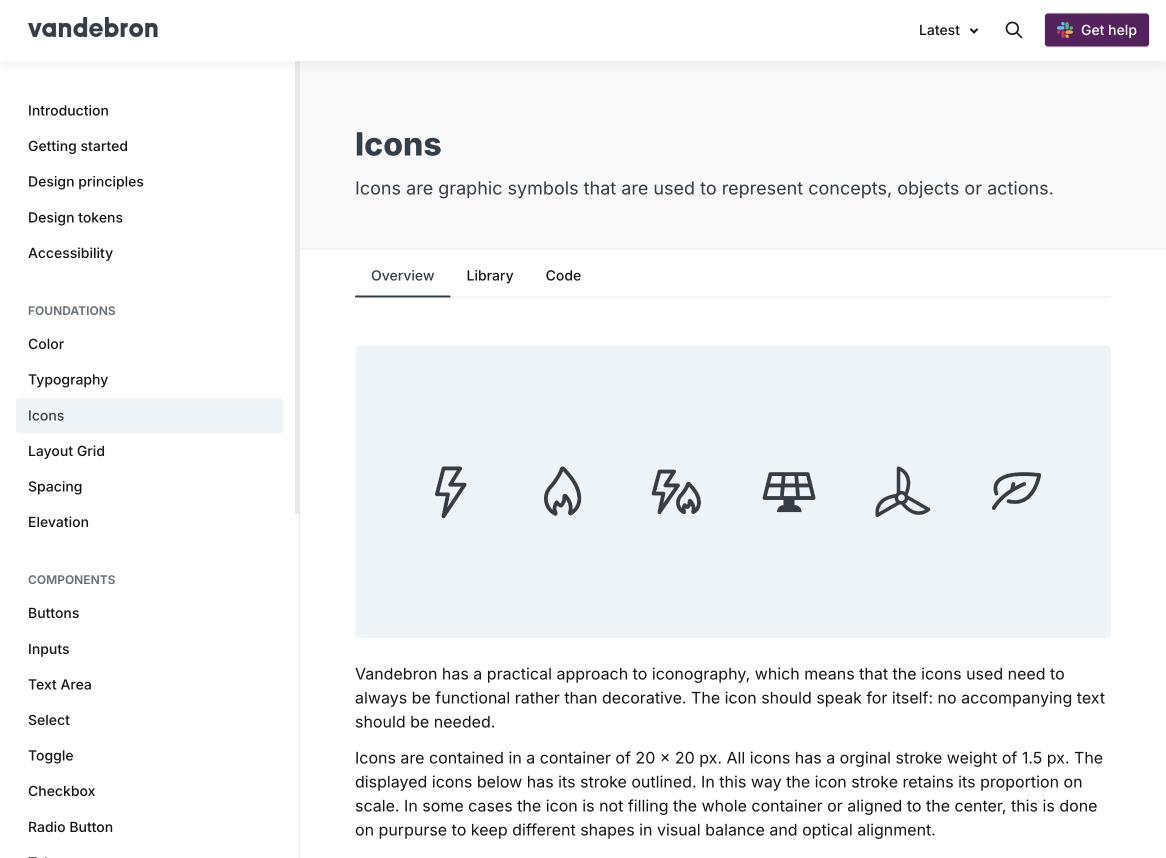Open the Select component page
Image resolution: width=1166 pixels, height=858 pixels.
click(x=49, y=720)
